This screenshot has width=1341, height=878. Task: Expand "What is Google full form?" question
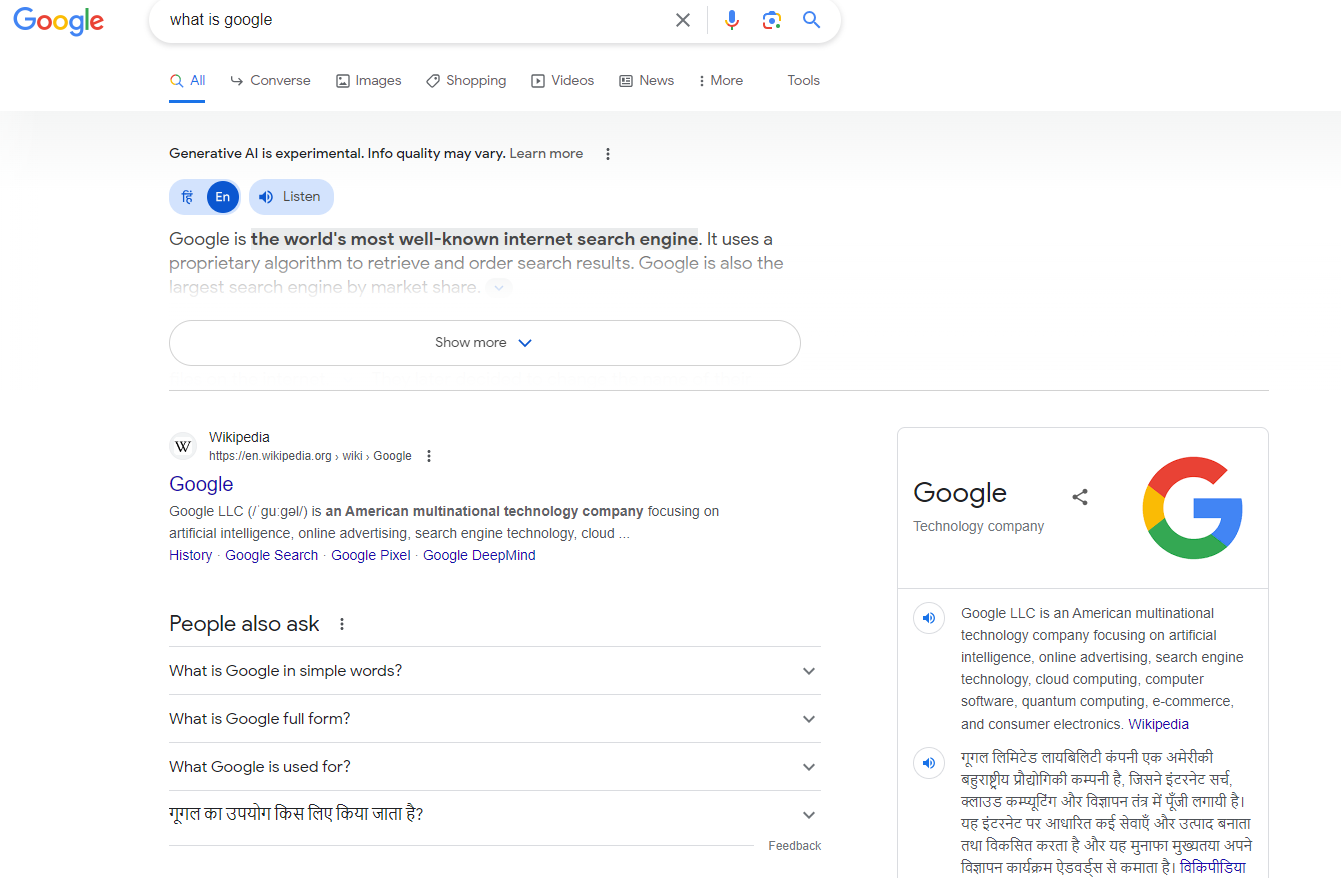495,719
